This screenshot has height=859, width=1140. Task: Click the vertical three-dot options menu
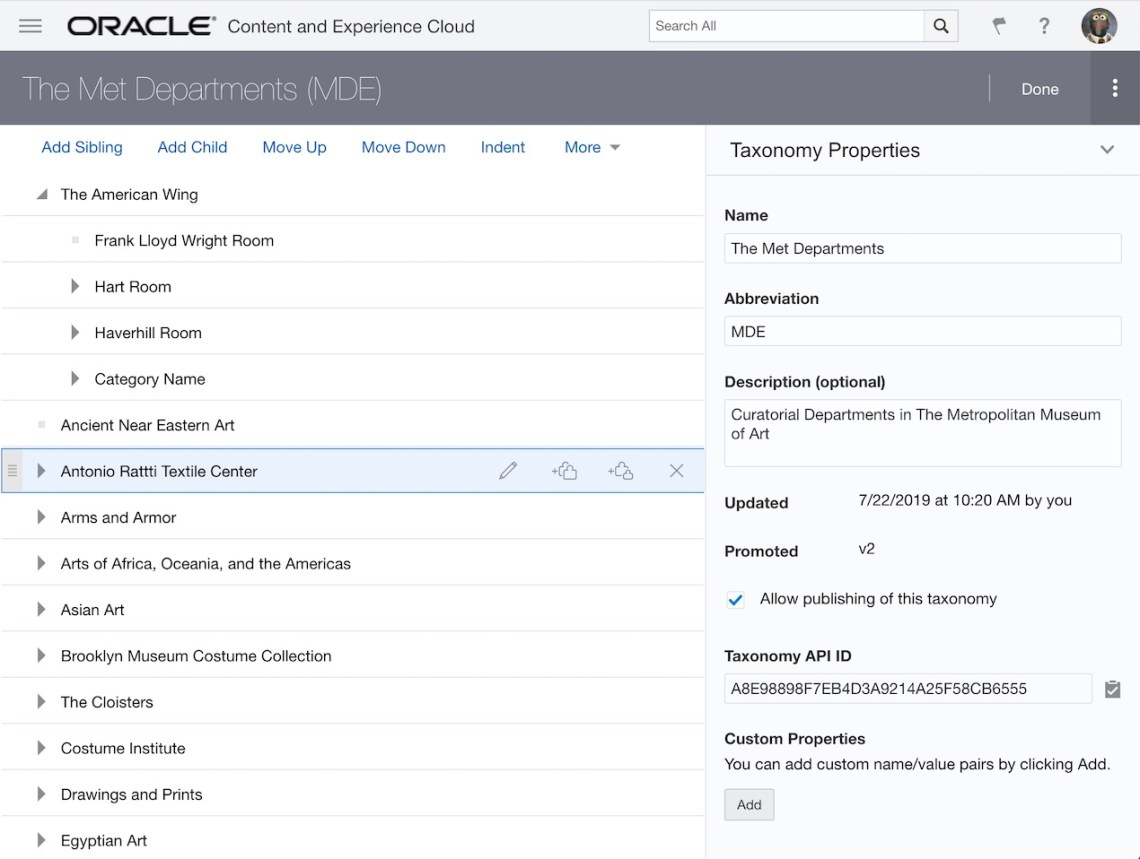click(1115, 88)
